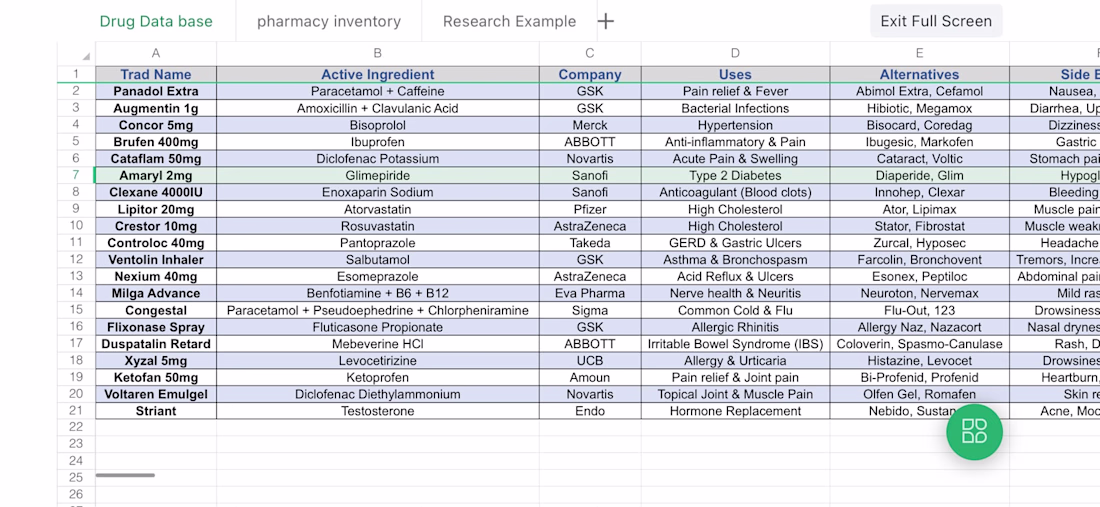Click the Enoxaparin Sodium cell
Image resolution: width=1100 pixels, height=507 pixels.
point(377,192)
